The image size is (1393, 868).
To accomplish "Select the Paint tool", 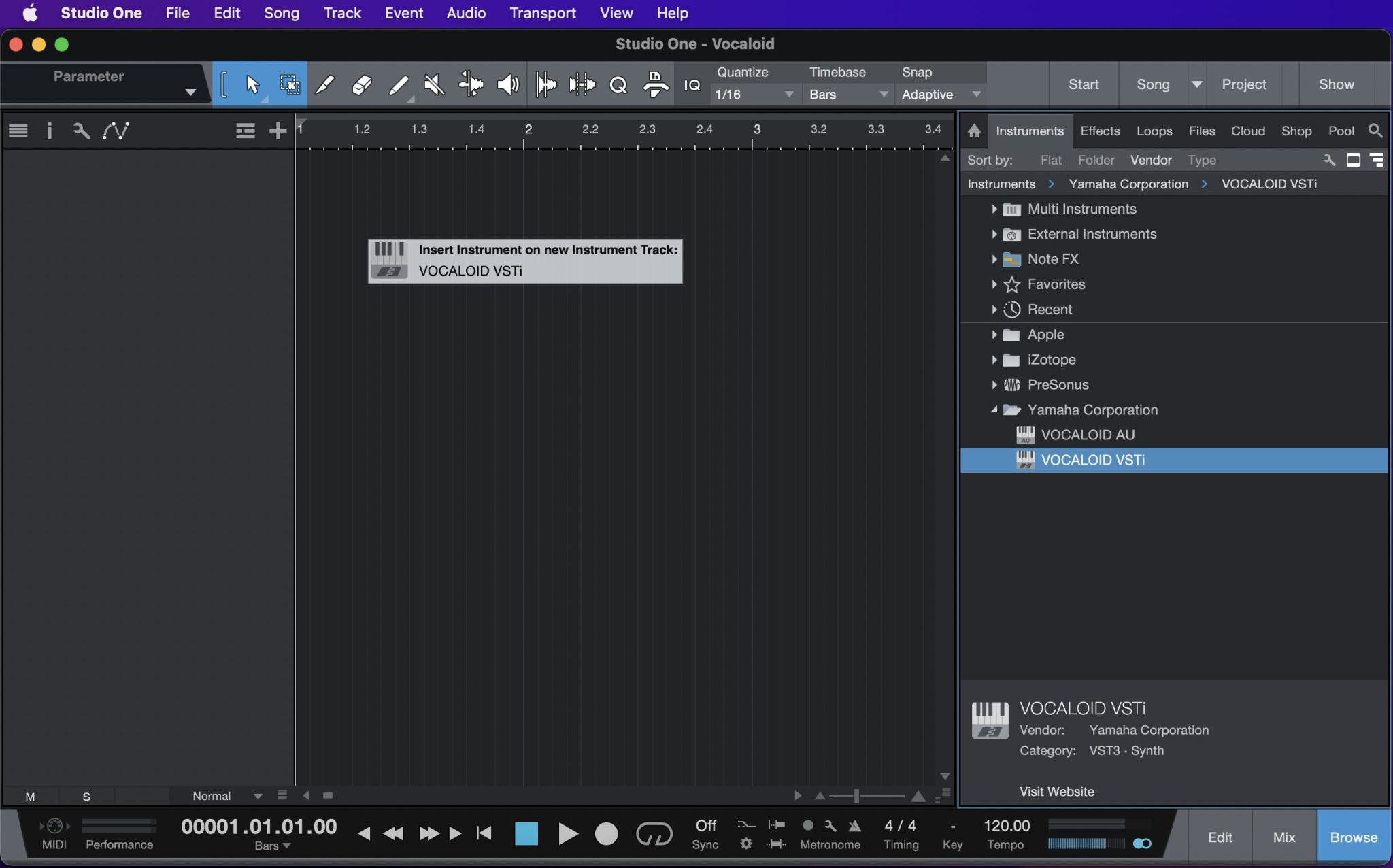I will coord(398,84).
